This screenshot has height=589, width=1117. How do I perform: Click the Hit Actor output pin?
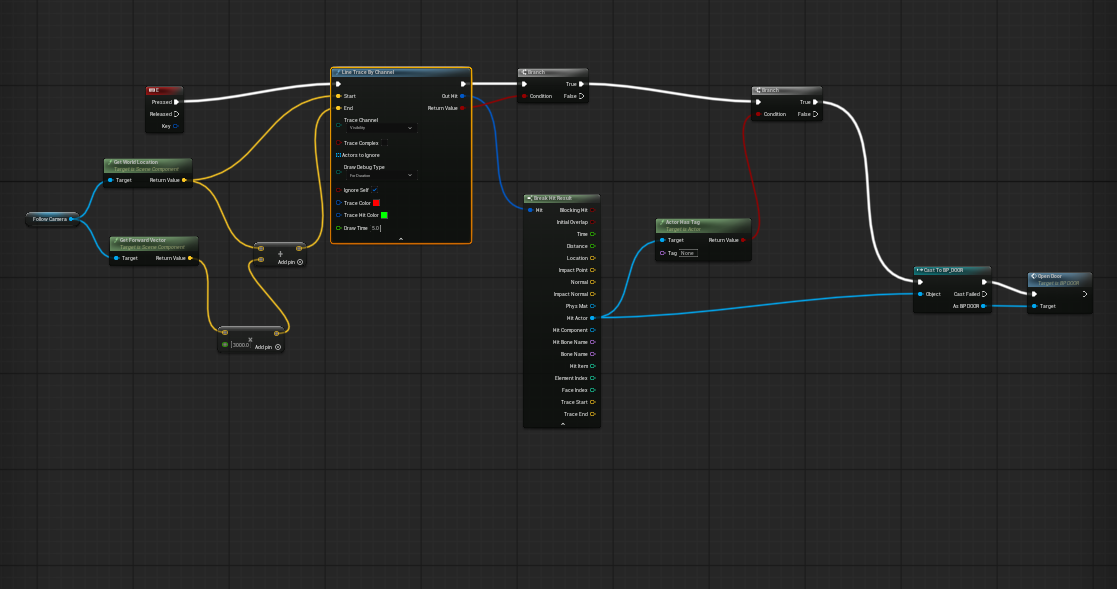(x=592, y=318)
